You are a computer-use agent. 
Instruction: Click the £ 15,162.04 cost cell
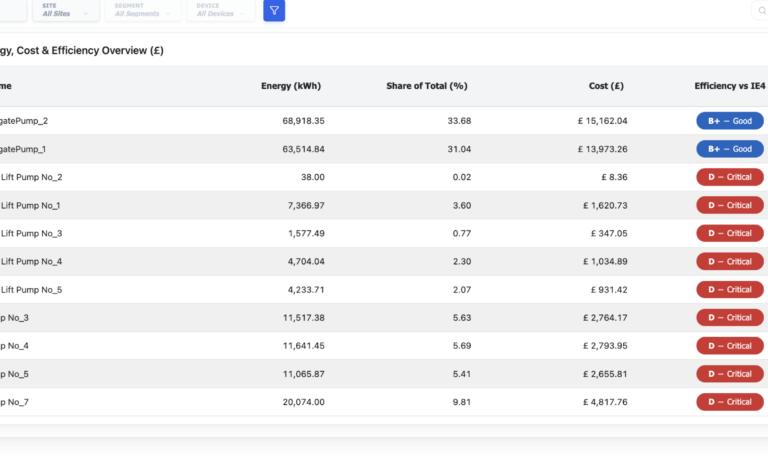click(x=602, y=121)
